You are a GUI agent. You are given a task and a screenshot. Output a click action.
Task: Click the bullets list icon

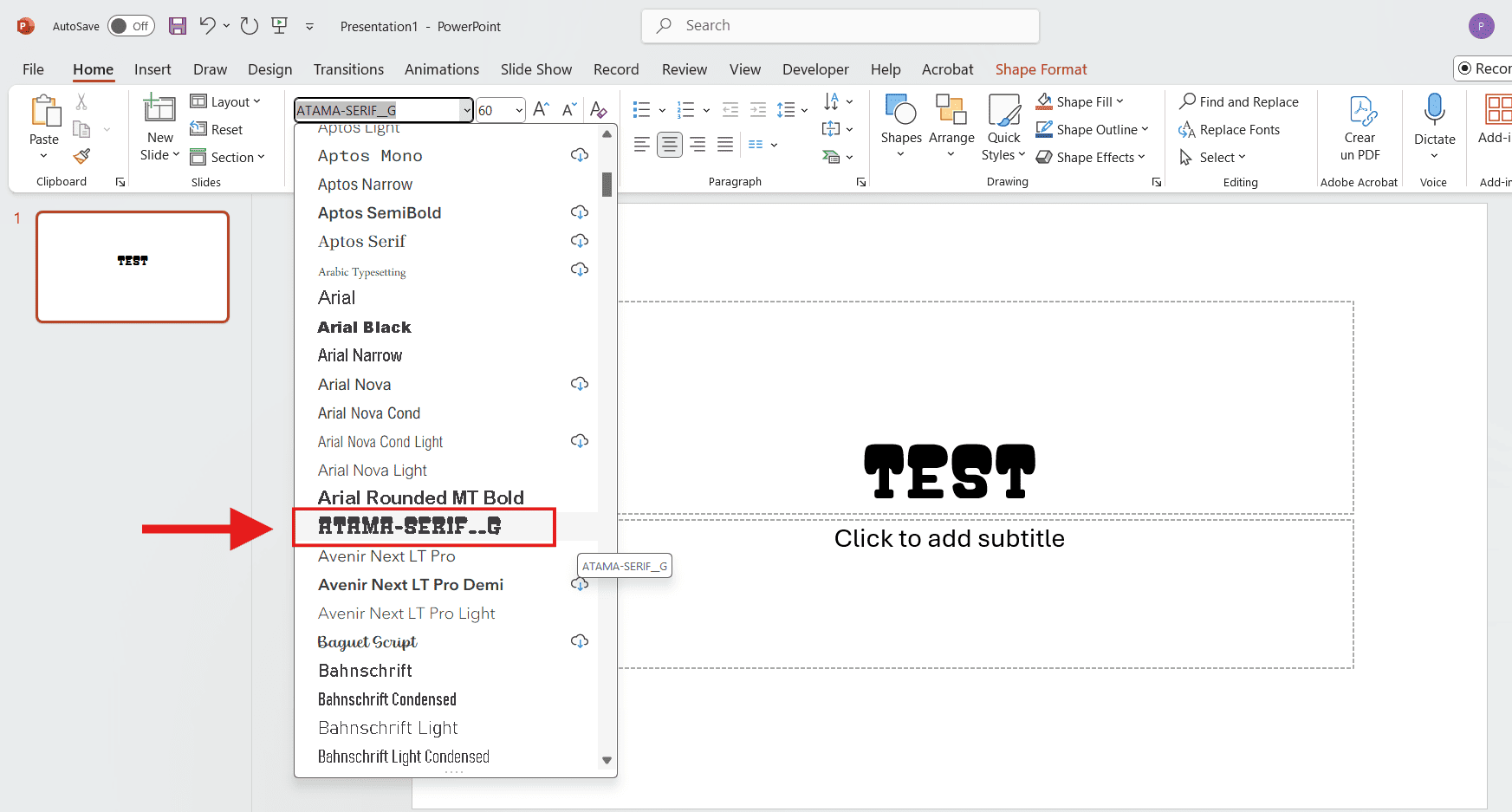[x=641, y=110]
